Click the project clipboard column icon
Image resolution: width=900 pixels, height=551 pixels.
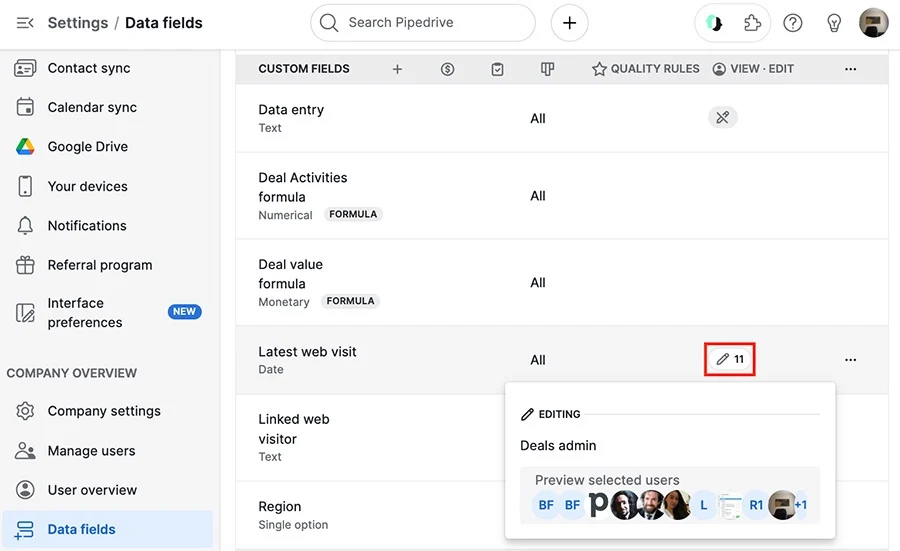498,69
